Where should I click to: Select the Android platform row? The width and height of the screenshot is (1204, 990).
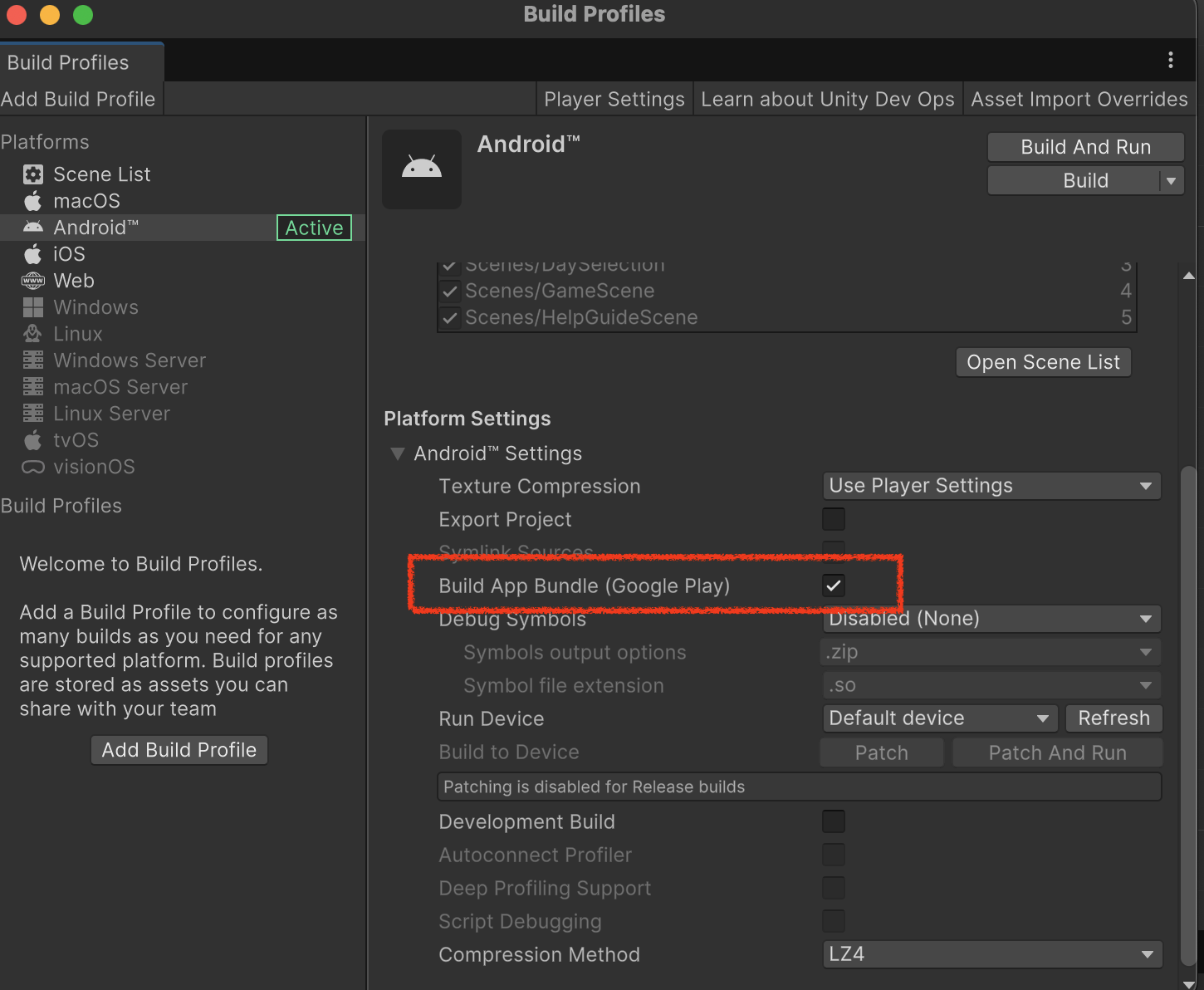tap(183, 228)
